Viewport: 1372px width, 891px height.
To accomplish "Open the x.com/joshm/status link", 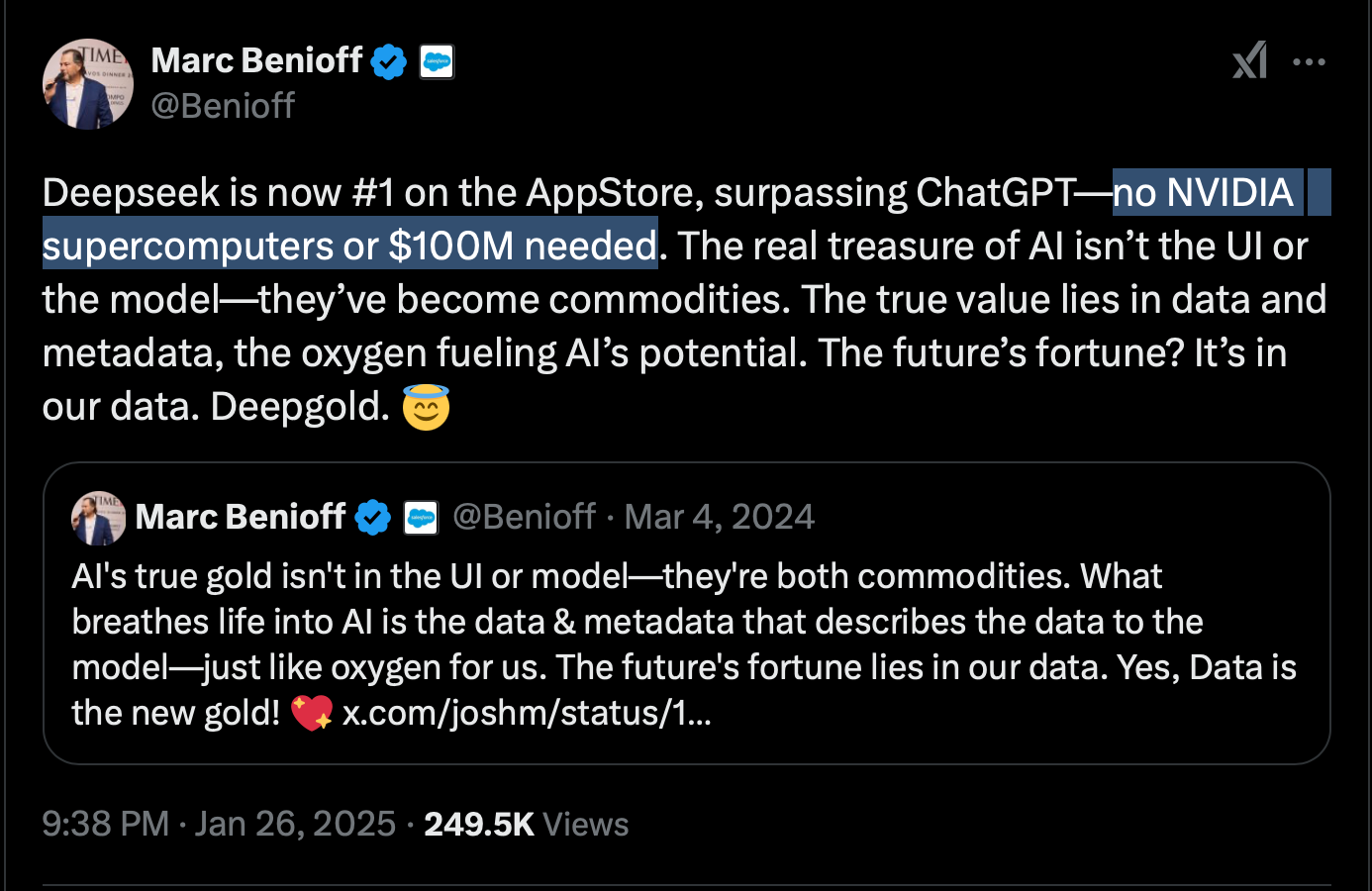I will pyautogui.click(x=526, y=713).
